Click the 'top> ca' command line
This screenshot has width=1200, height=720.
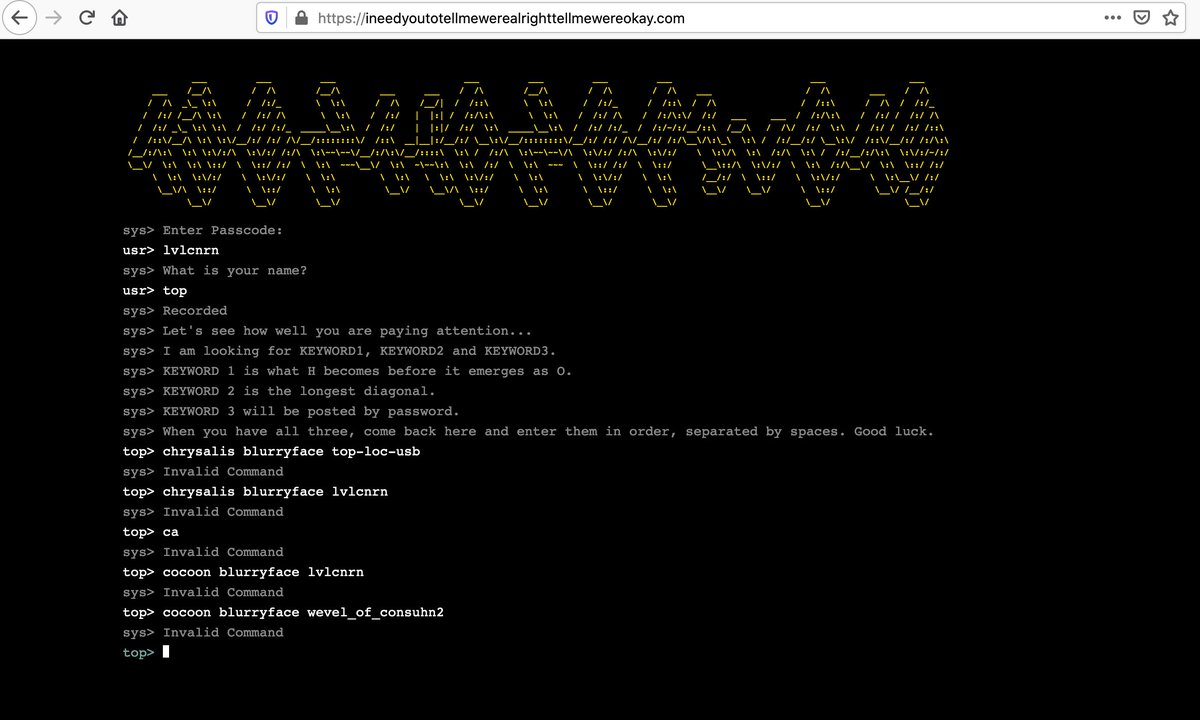point(151,532)
